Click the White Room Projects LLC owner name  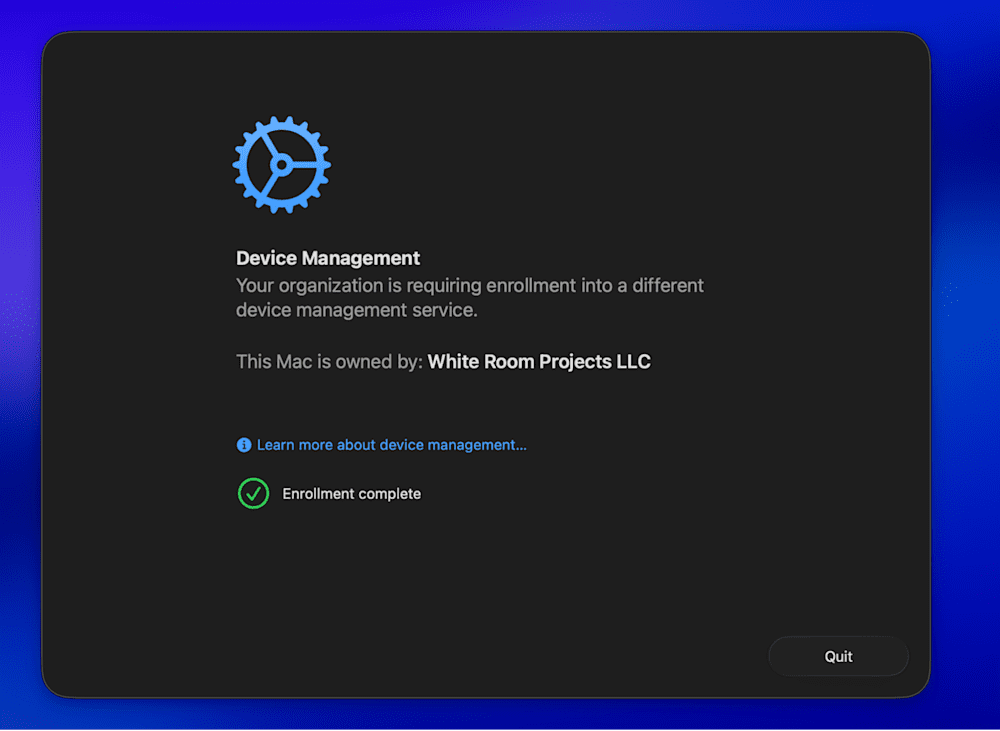(539, 362)
